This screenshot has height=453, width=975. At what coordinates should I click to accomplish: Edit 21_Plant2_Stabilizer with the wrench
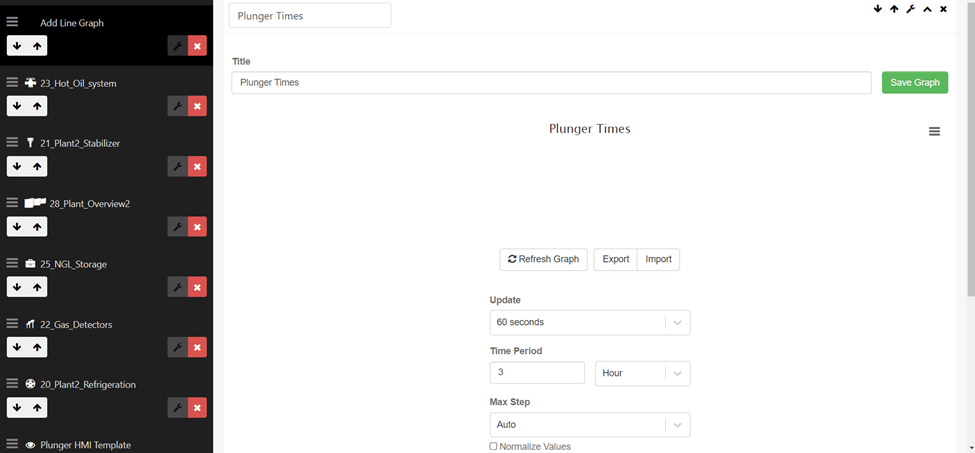tap(178, 167)
